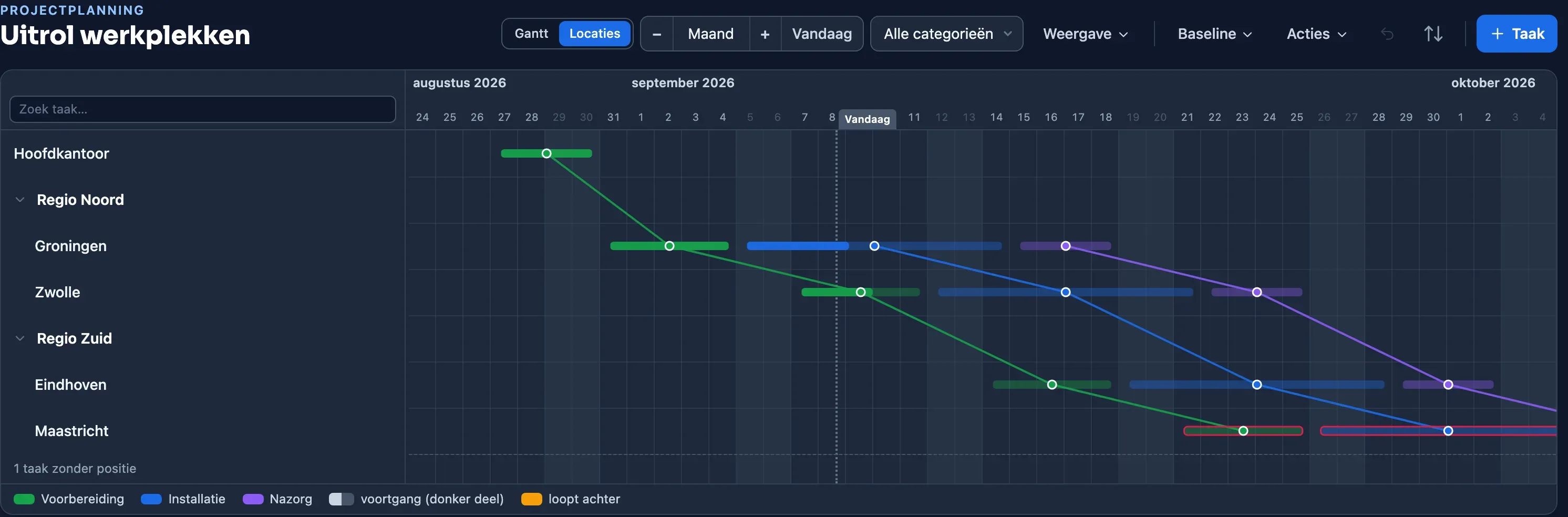1568x517 pixels.
Task: Switch to the Gantt view
Action: [531, 34]
